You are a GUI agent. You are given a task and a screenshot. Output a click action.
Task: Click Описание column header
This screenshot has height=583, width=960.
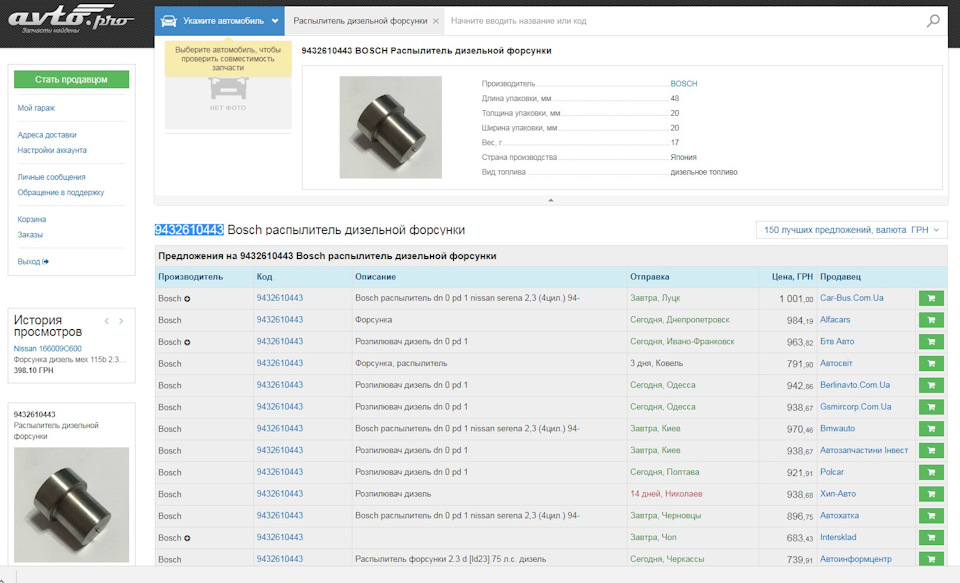(375, 277)
